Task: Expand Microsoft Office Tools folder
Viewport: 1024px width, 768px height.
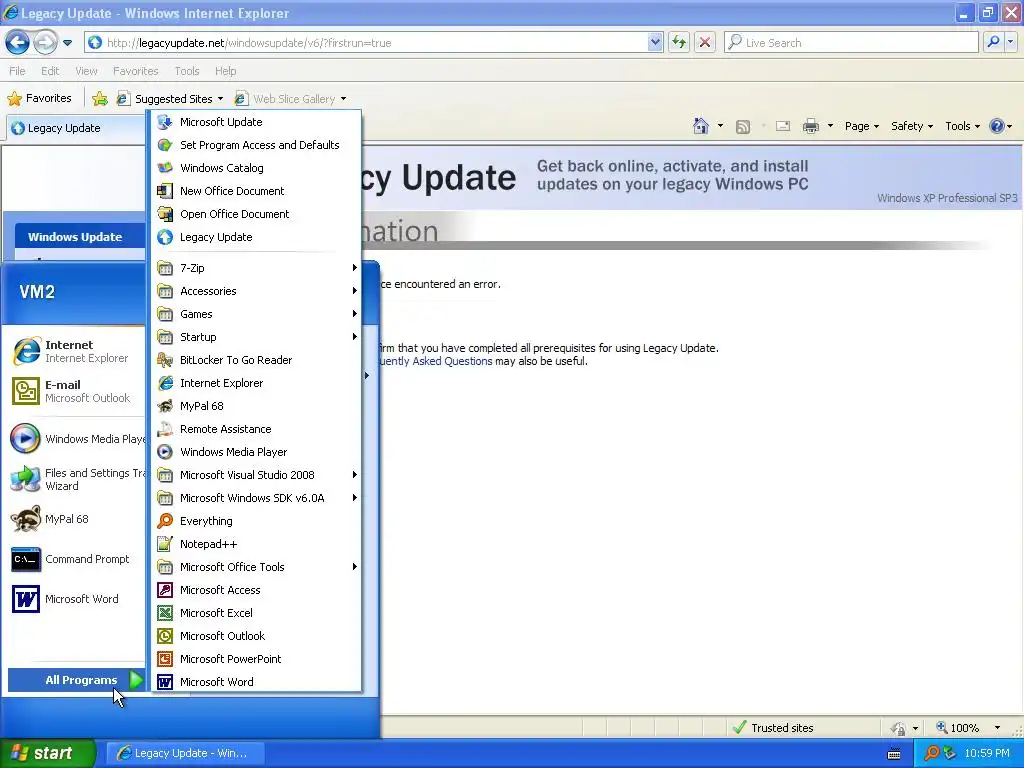Action: [x=256, y=567]
